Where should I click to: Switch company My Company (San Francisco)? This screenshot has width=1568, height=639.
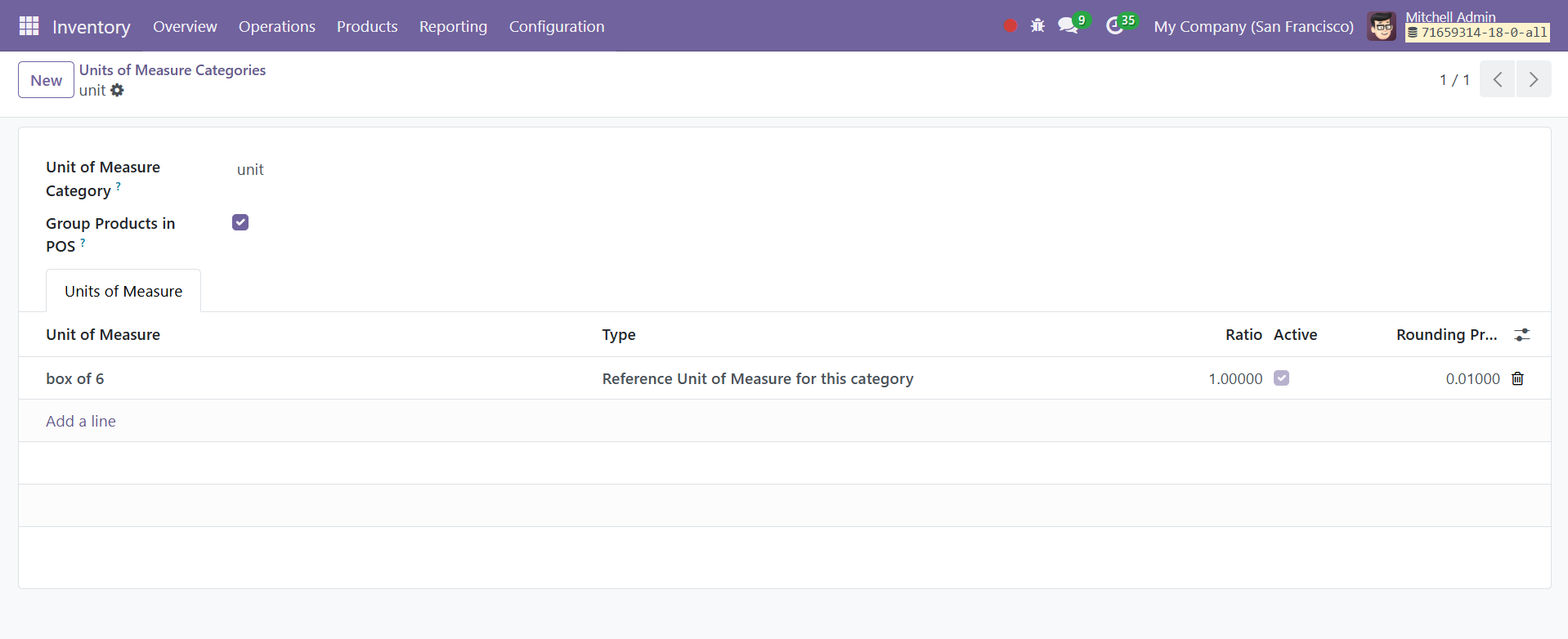point(1253,26)
